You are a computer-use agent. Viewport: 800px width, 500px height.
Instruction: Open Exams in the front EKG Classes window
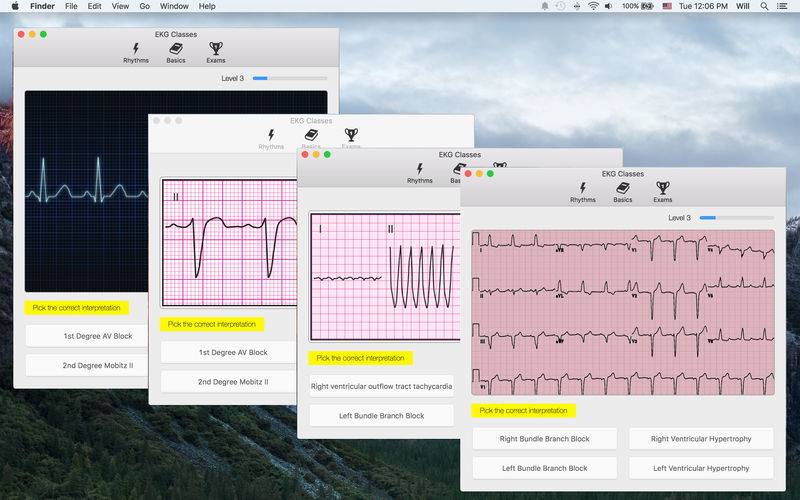[663, 192]
